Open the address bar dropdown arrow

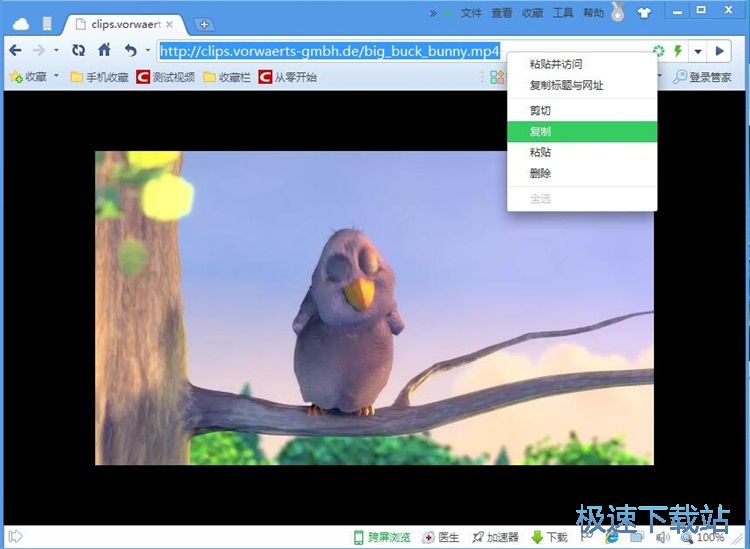(x=698, y=51)
